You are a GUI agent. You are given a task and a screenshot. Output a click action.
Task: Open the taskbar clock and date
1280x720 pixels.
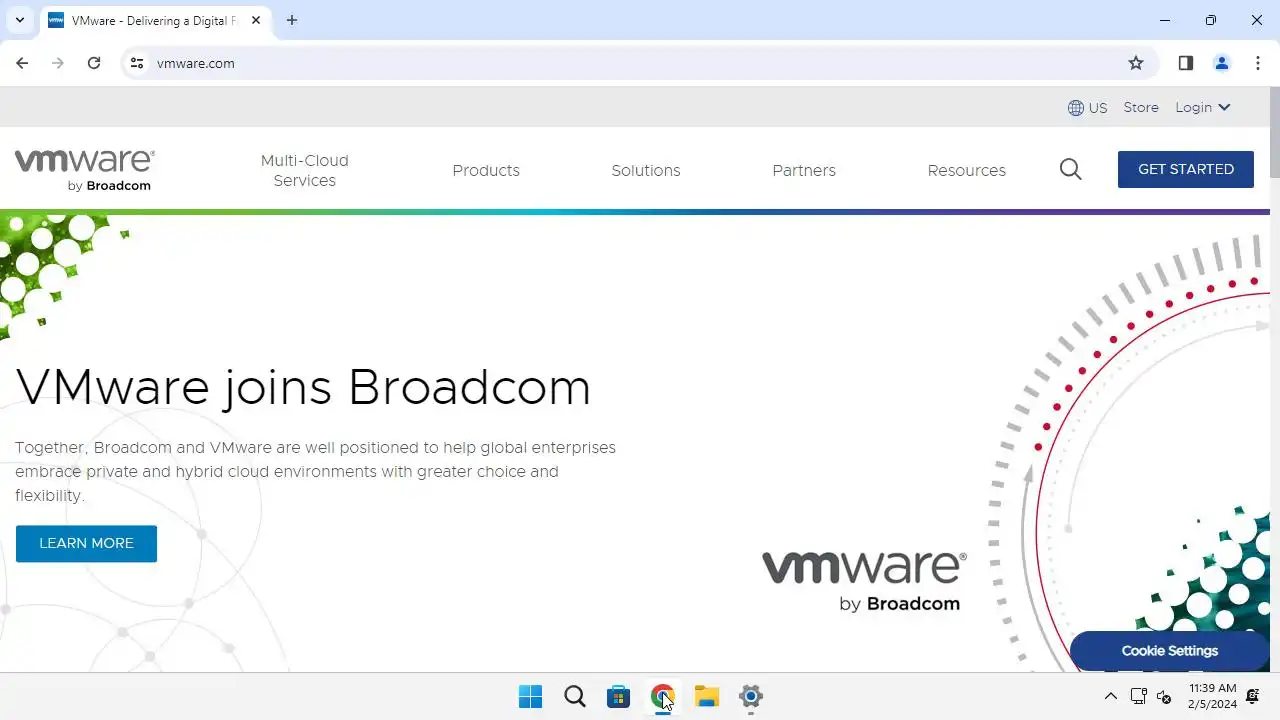click(1212, 697)
